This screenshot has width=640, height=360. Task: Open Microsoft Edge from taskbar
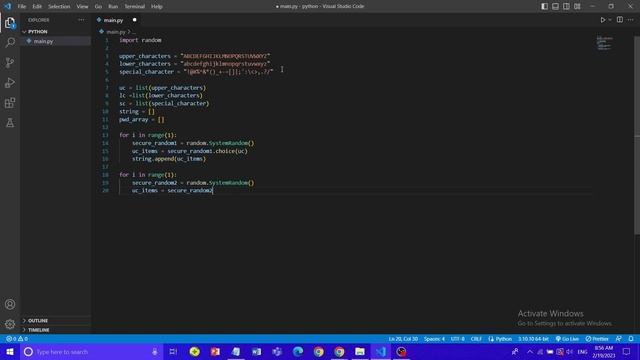tap(298, 352)
